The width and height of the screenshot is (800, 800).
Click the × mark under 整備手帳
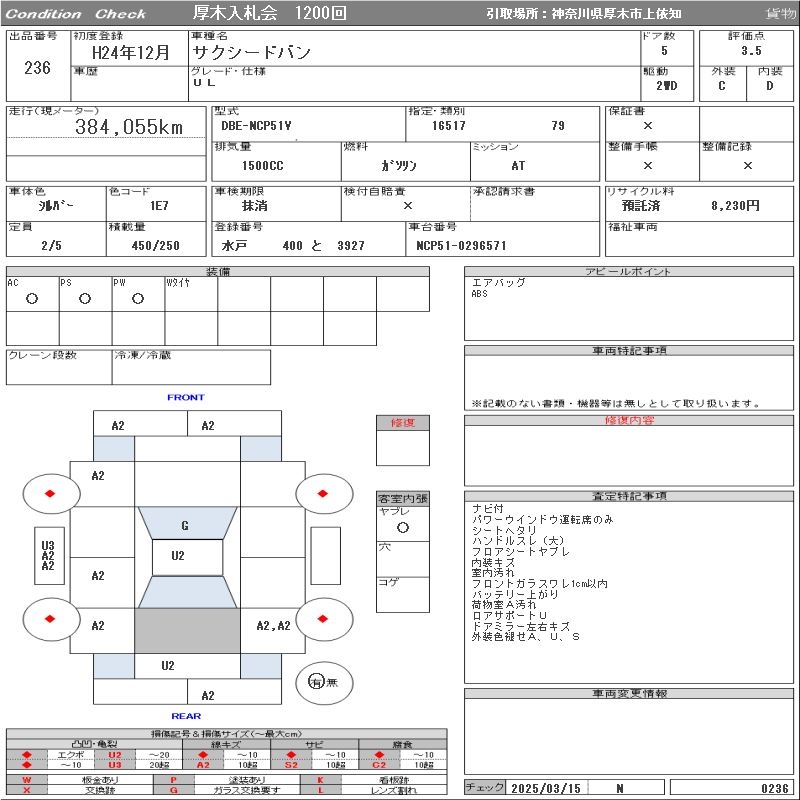[x=647, y=165]
